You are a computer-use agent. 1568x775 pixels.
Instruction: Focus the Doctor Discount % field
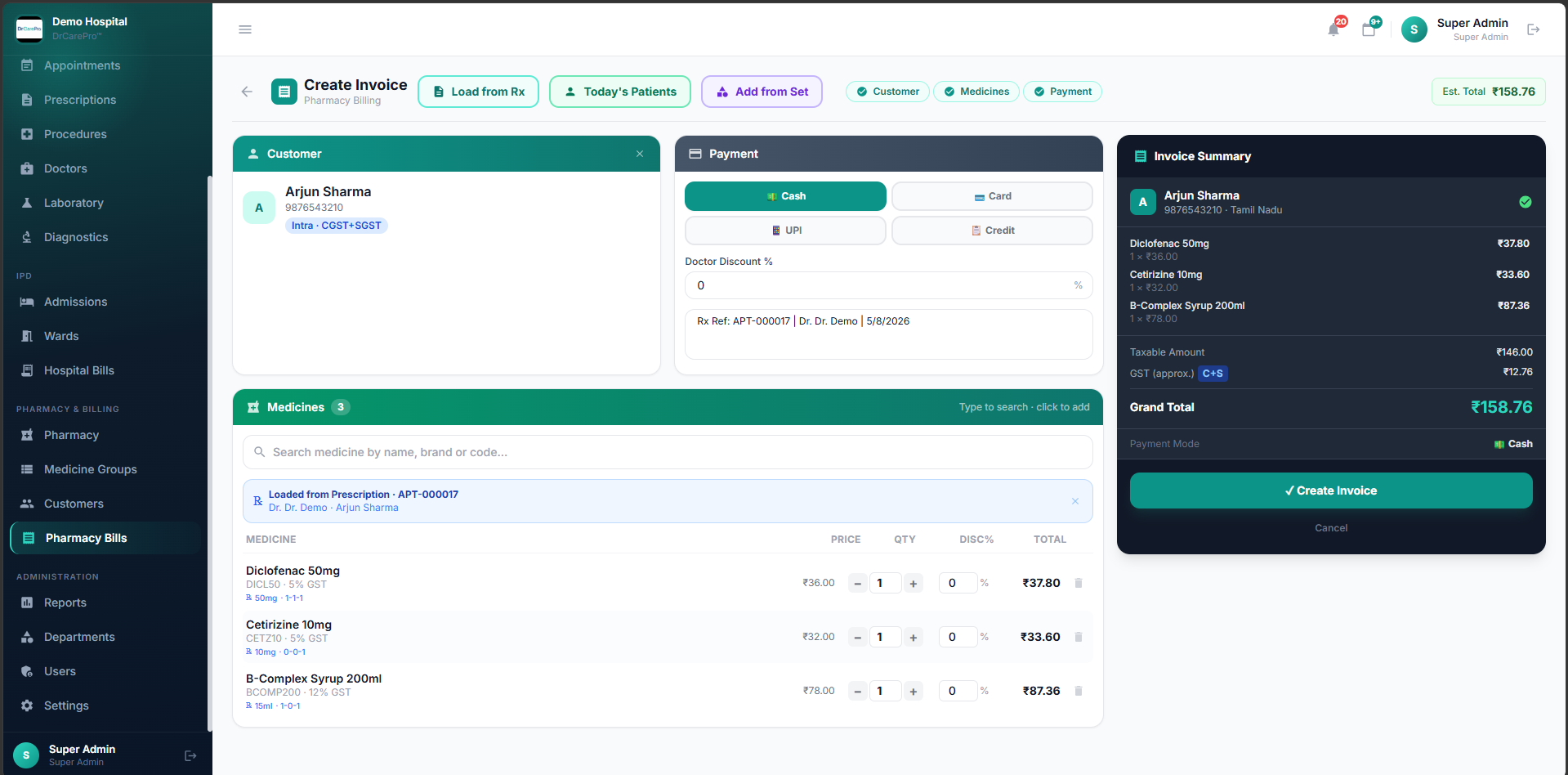(888, 285)
